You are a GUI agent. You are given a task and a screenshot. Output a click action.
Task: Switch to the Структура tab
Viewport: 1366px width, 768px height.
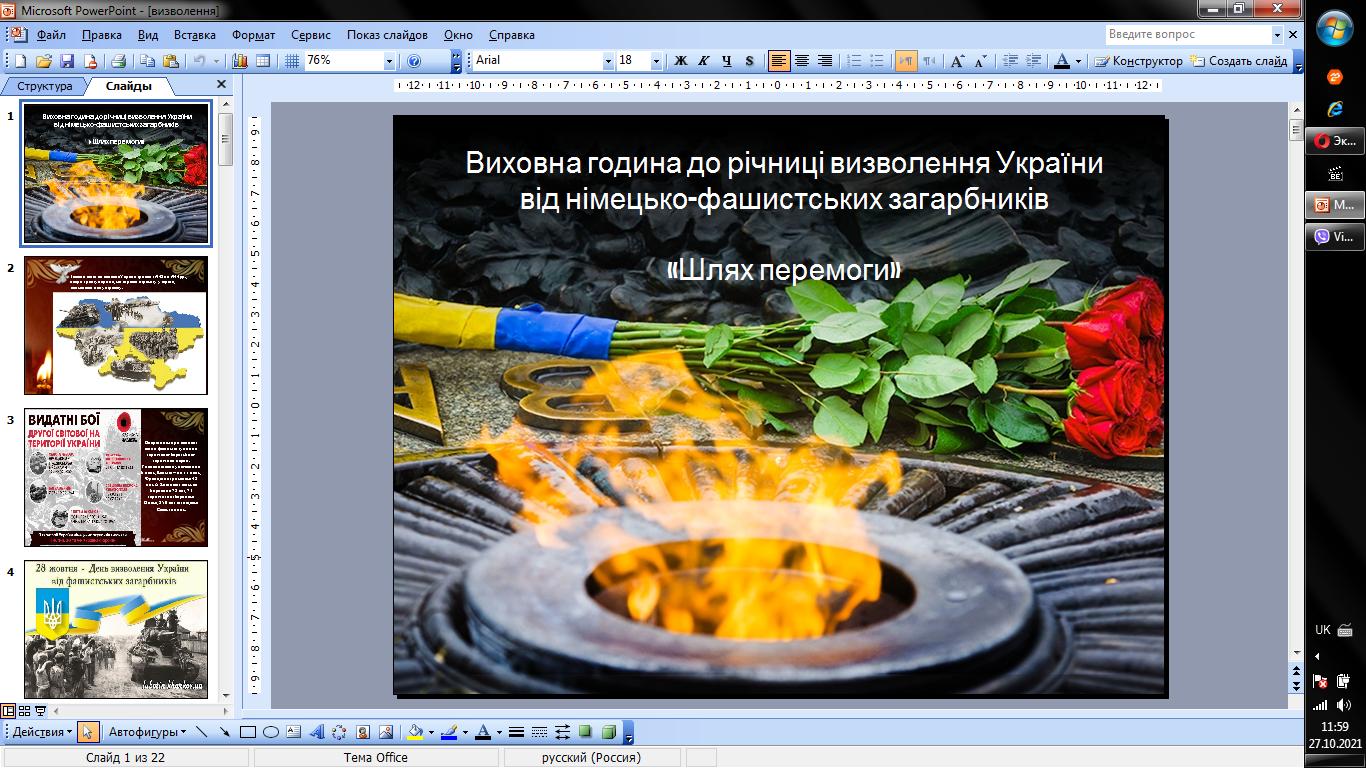tap(45, 87)
